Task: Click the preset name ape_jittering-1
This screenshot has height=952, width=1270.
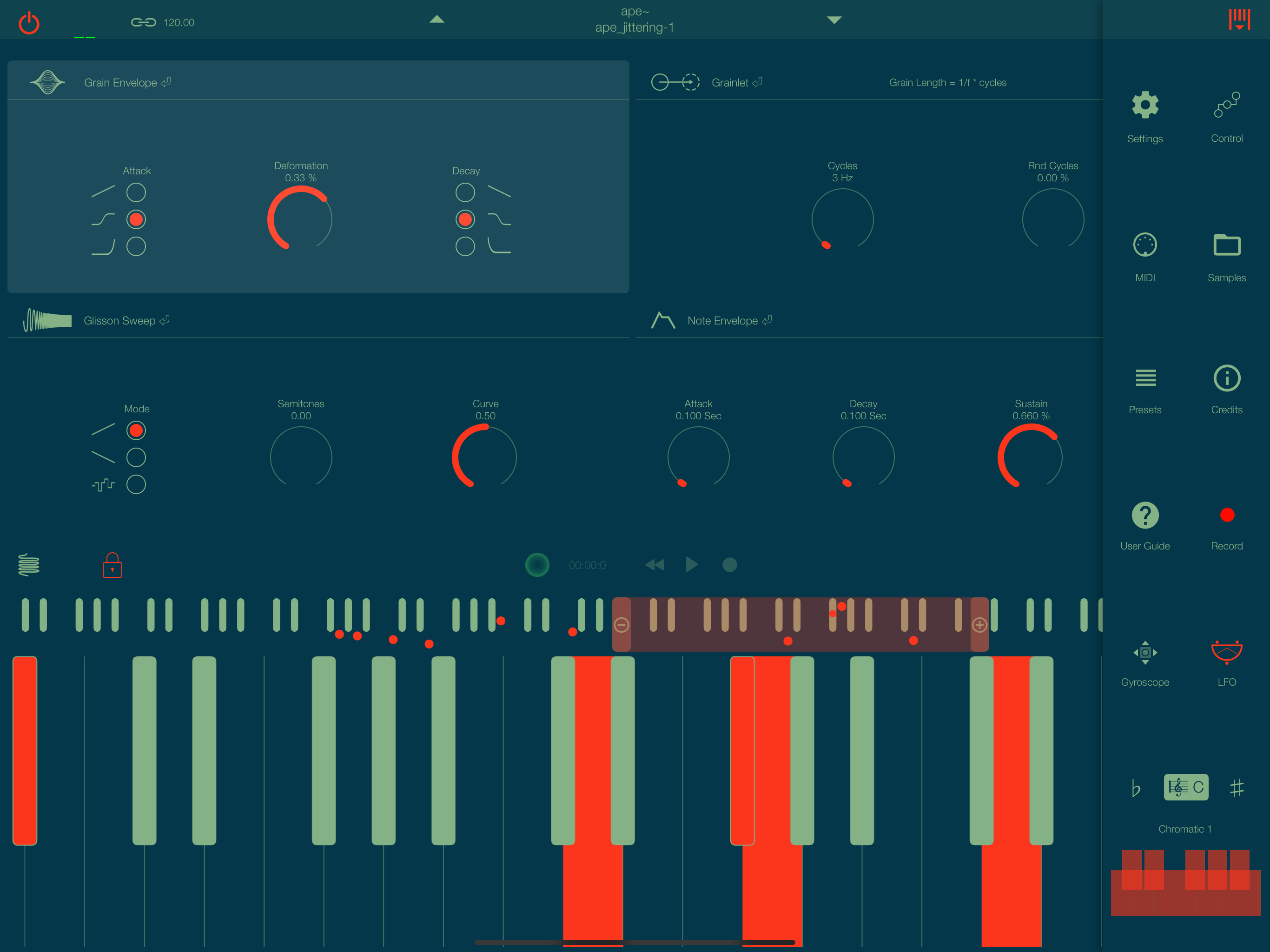Action: click(635, 27)
